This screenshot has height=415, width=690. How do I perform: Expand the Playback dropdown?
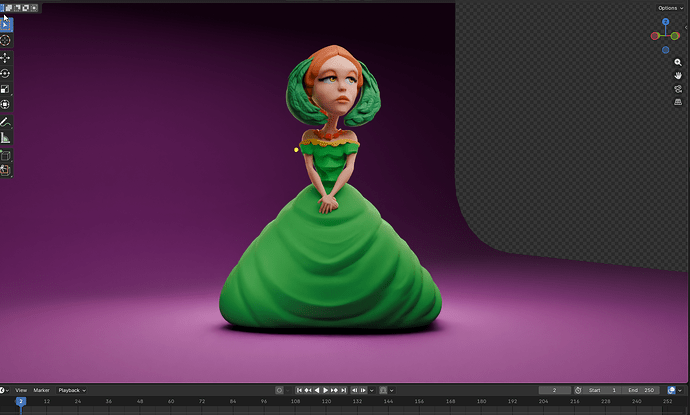click(72, 390)
